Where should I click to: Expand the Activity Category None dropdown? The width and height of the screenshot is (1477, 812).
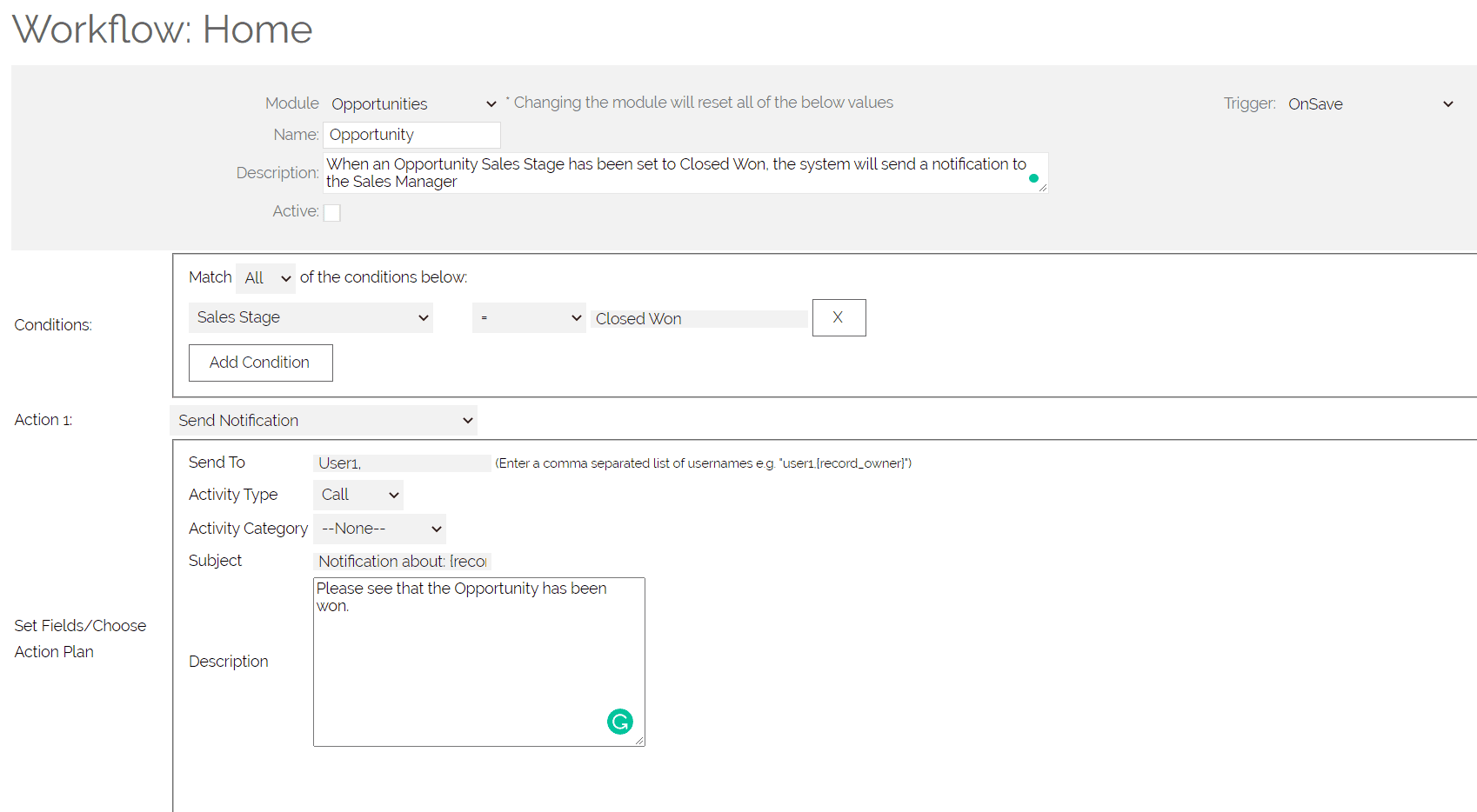pyautogui.click(x=379, y=529)
